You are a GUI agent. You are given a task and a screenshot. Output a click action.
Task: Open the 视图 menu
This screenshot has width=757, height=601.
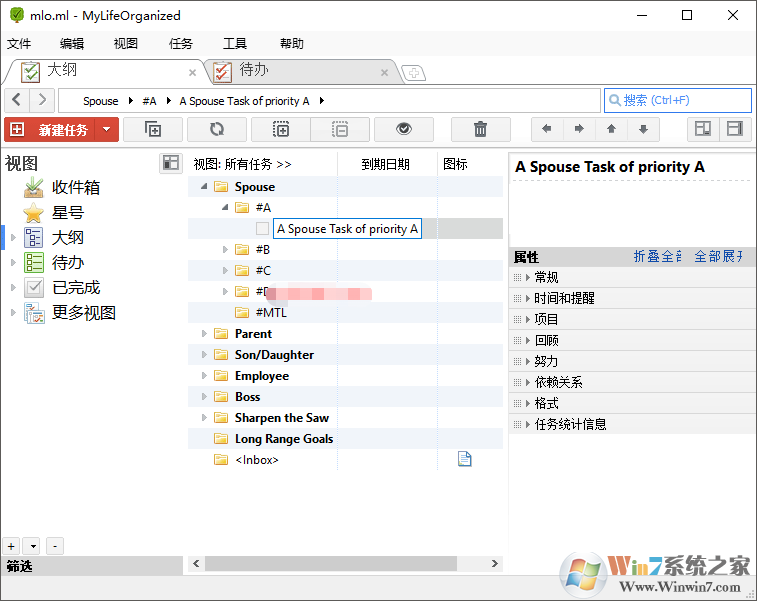[126, 44]
